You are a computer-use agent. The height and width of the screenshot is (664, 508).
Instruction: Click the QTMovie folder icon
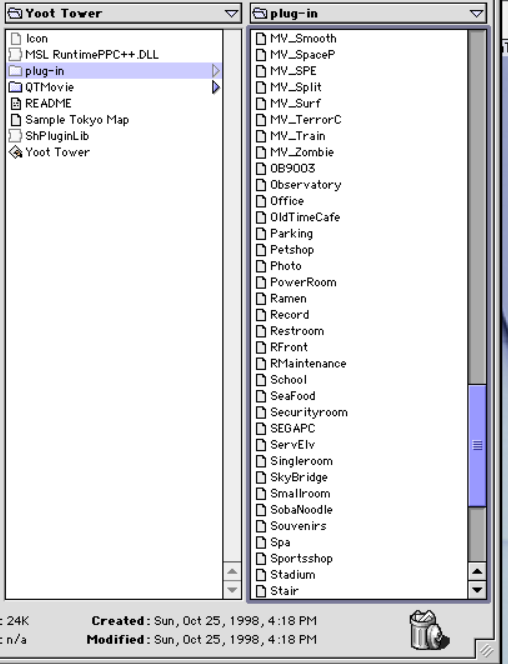point(15,87)
